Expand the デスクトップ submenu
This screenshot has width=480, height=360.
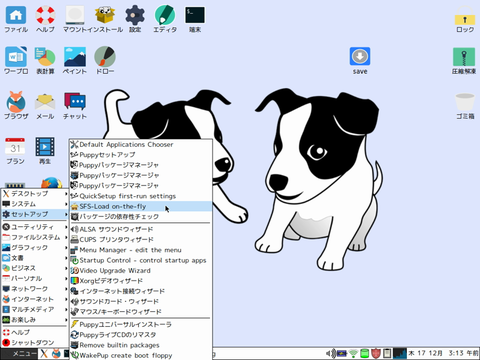tap(35, 193)
